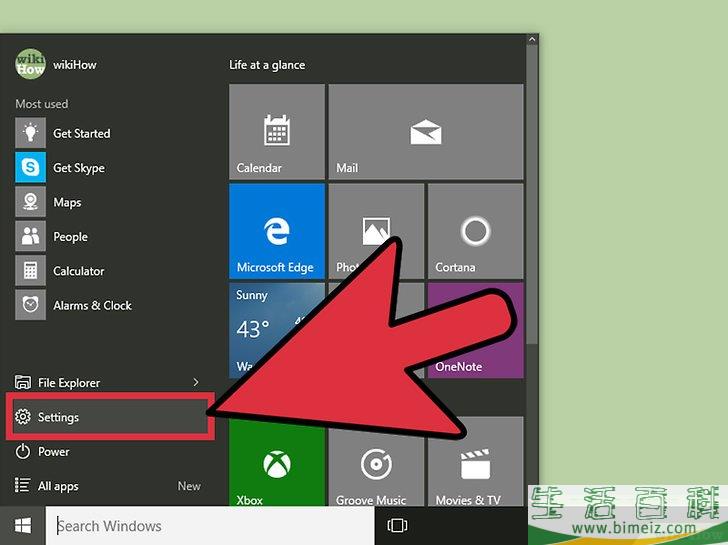Launch Microsoft Edge tile
The image size is (728, 545).
277,231
